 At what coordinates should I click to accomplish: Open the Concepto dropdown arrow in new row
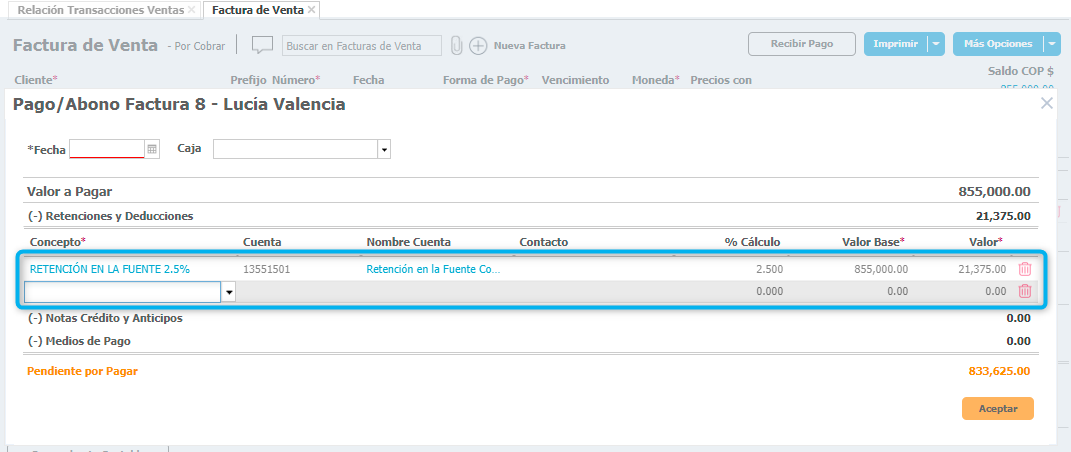[x=229, y=292]
